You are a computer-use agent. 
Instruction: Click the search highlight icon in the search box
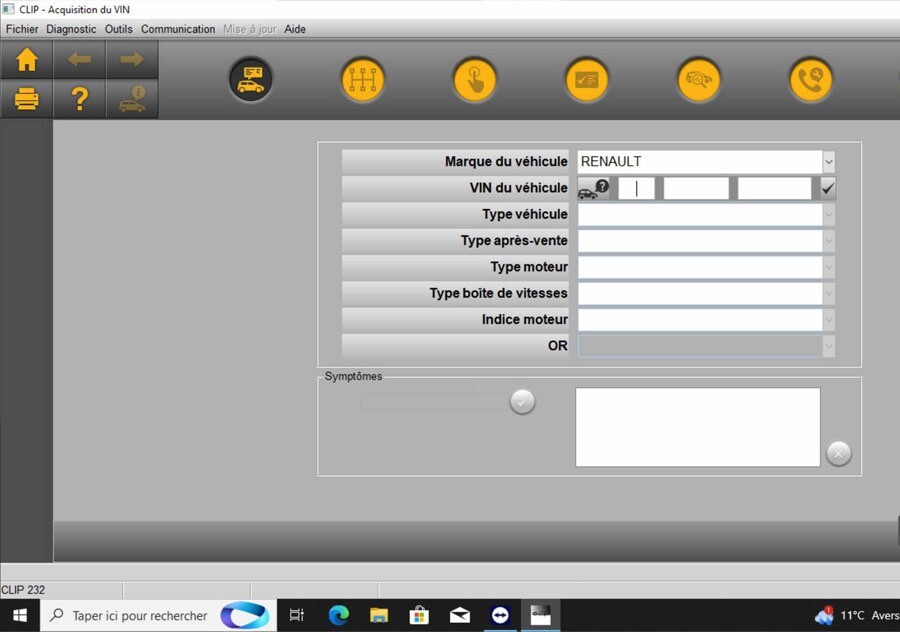(x=245, y=615)
